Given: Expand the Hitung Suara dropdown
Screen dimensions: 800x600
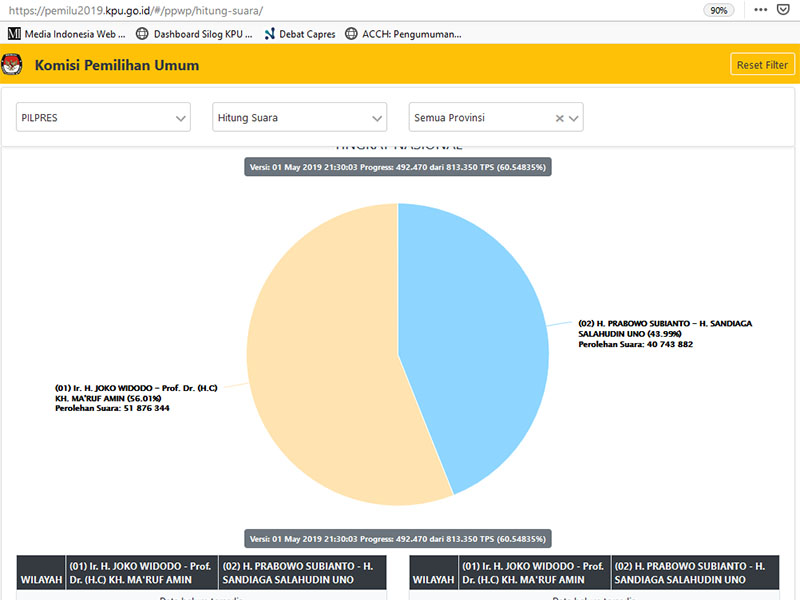Looking at the screenshot, I should tap(300, 118).
